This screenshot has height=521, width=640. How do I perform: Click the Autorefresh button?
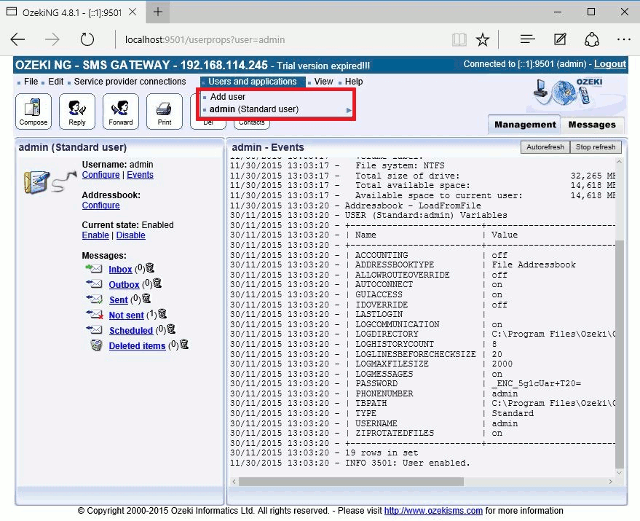[545, 147]
